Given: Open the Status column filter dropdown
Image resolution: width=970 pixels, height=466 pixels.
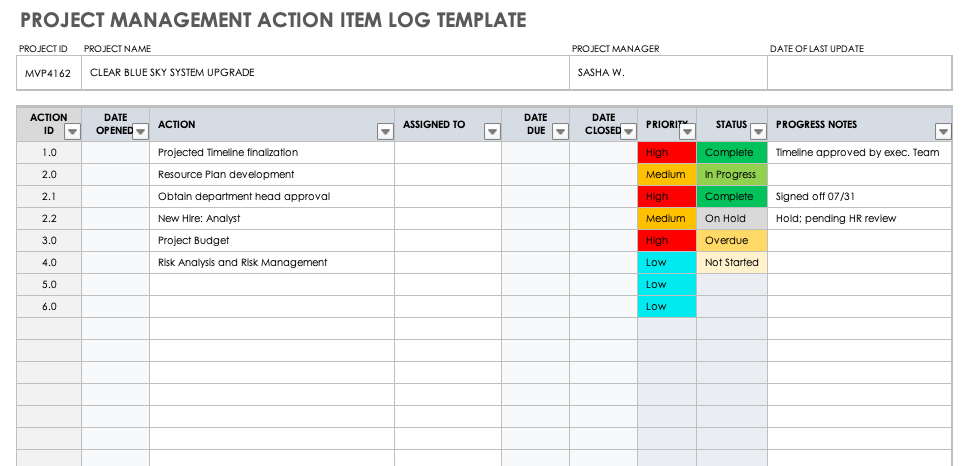Looking at the screenshot, I should coord(758,131).
